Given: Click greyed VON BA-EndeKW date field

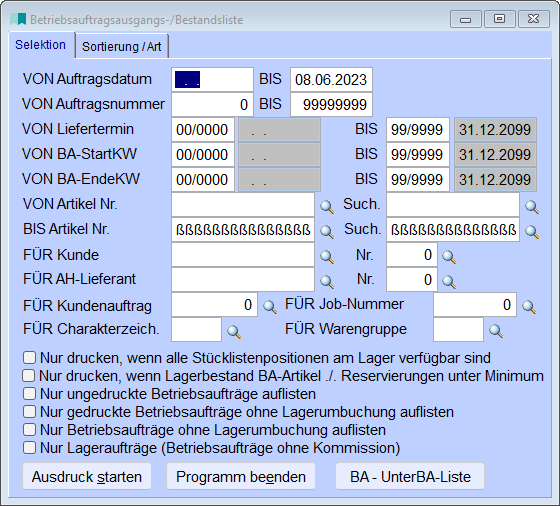Looking at the screenshot, I should [x=279, y=179].
